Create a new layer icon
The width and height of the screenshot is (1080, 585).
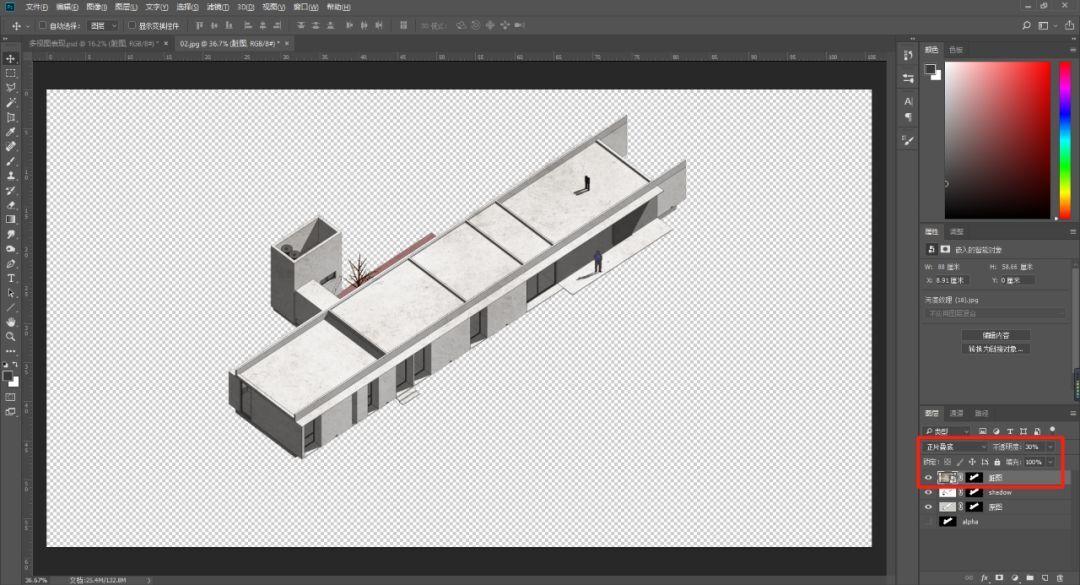pos(1045,577)
